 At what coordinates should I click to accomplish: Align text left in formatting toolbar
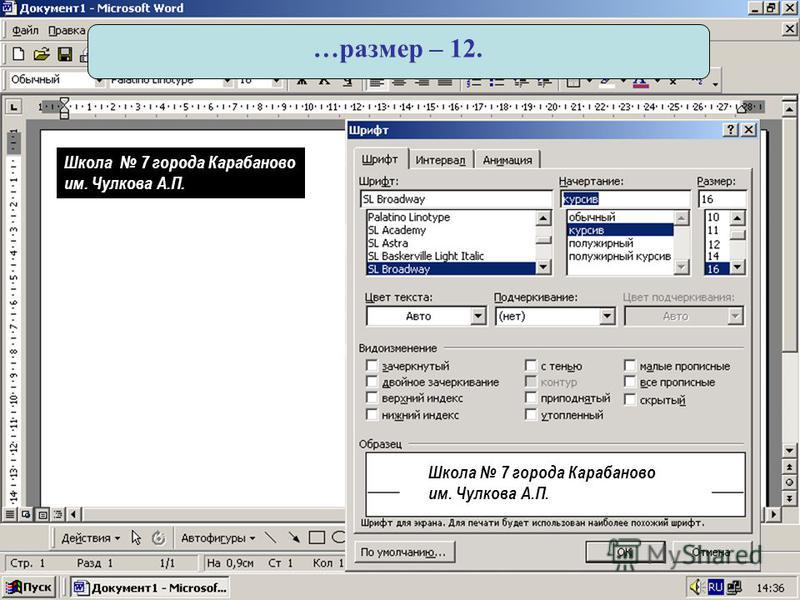pos(376,82)
